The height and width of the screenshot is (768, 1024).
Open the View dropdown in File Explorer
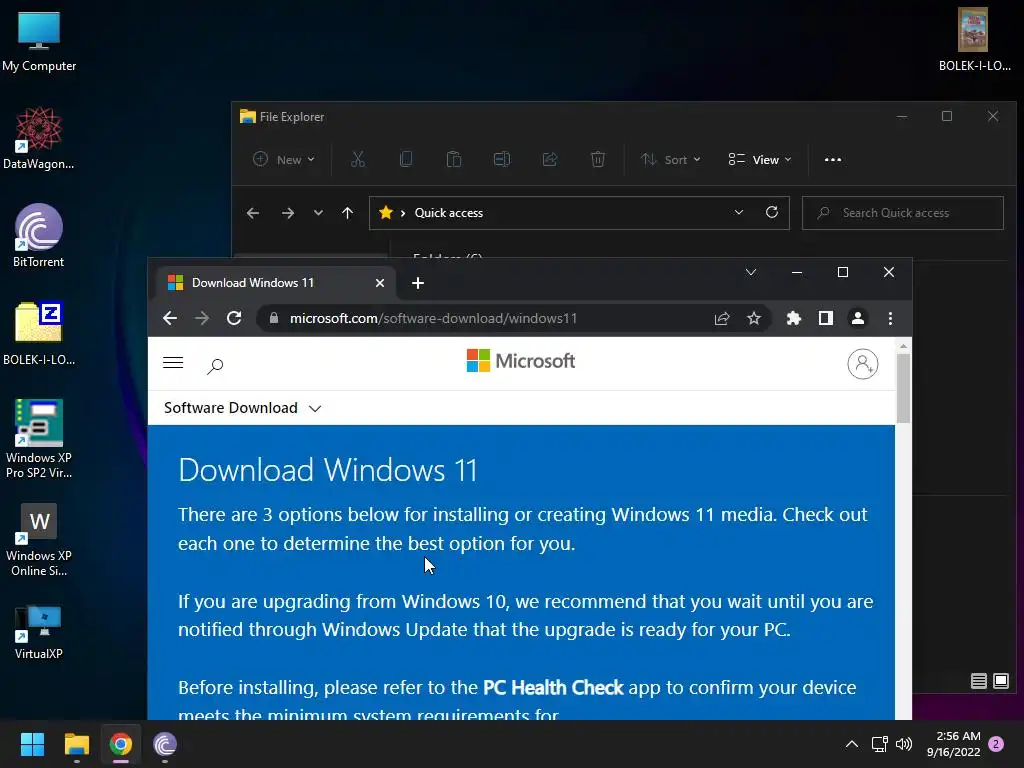(x=760, y=159)
